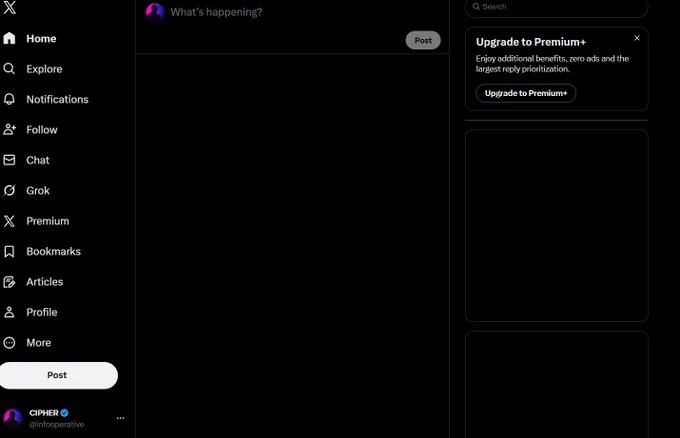680x438 pixels.
Task: Click the search magnifier icon
Action: [476, 7]
